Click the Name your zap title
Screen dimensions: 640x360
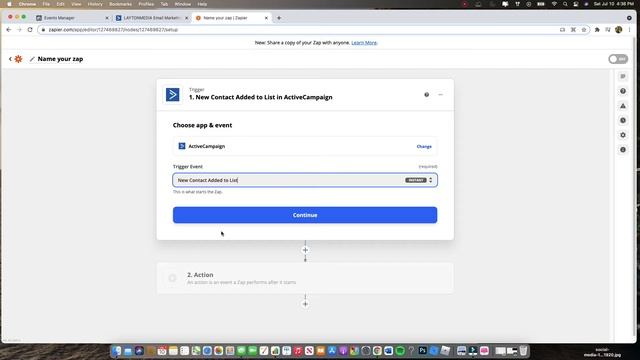click(x=60, y=59)
